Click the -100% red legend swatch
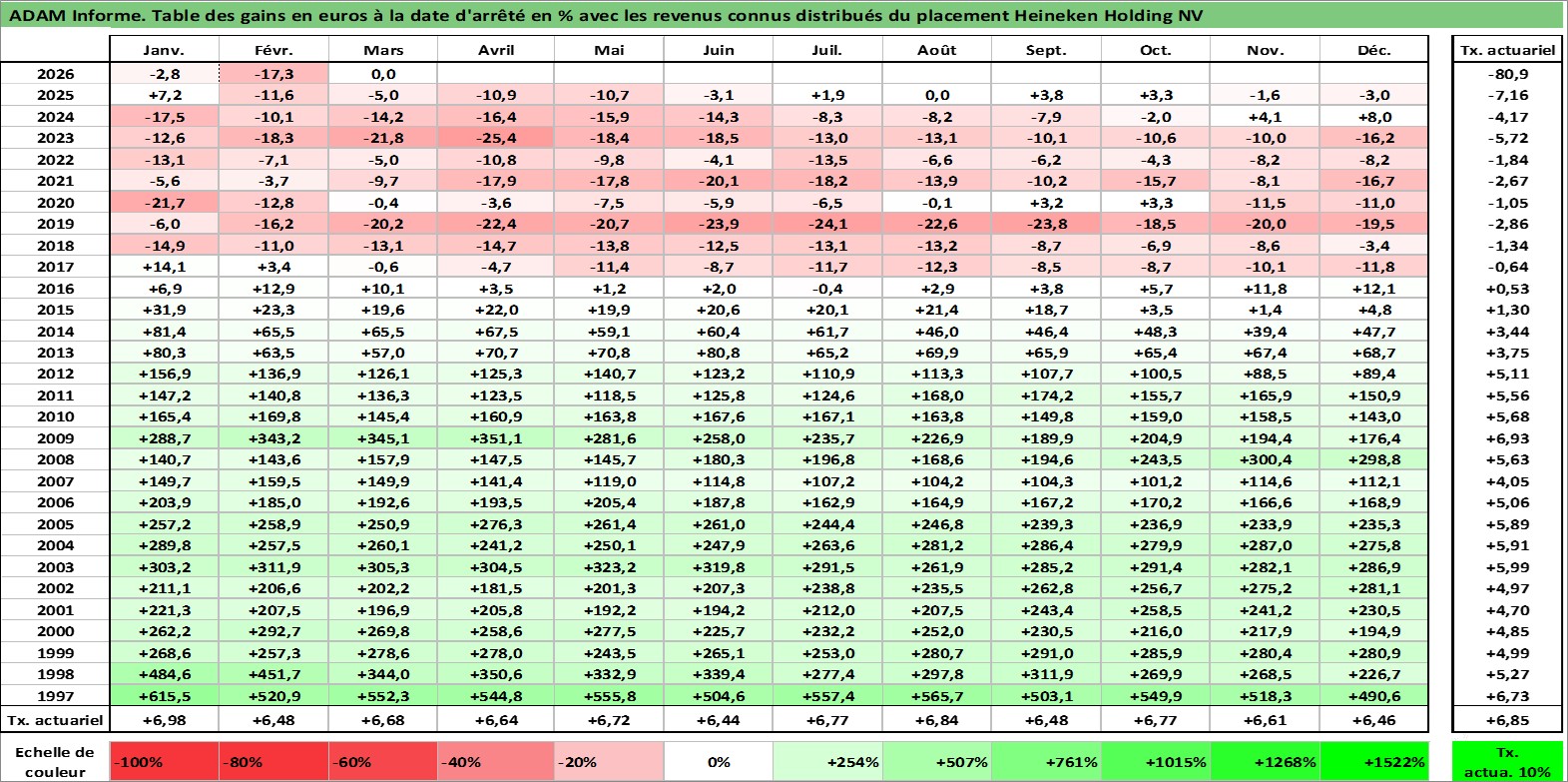 point(165,761)
